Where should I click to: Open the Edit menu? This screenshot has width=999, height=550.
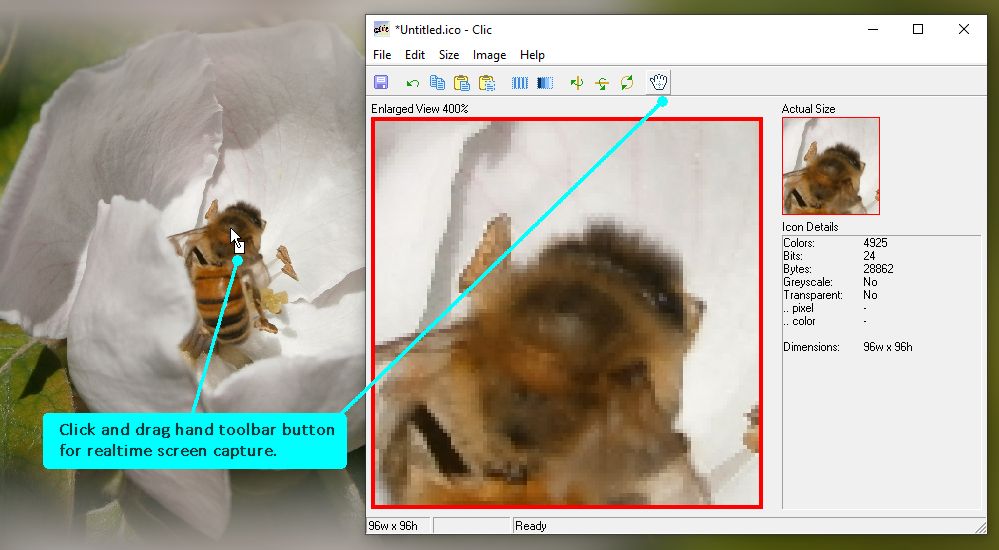tap(415, 55)
